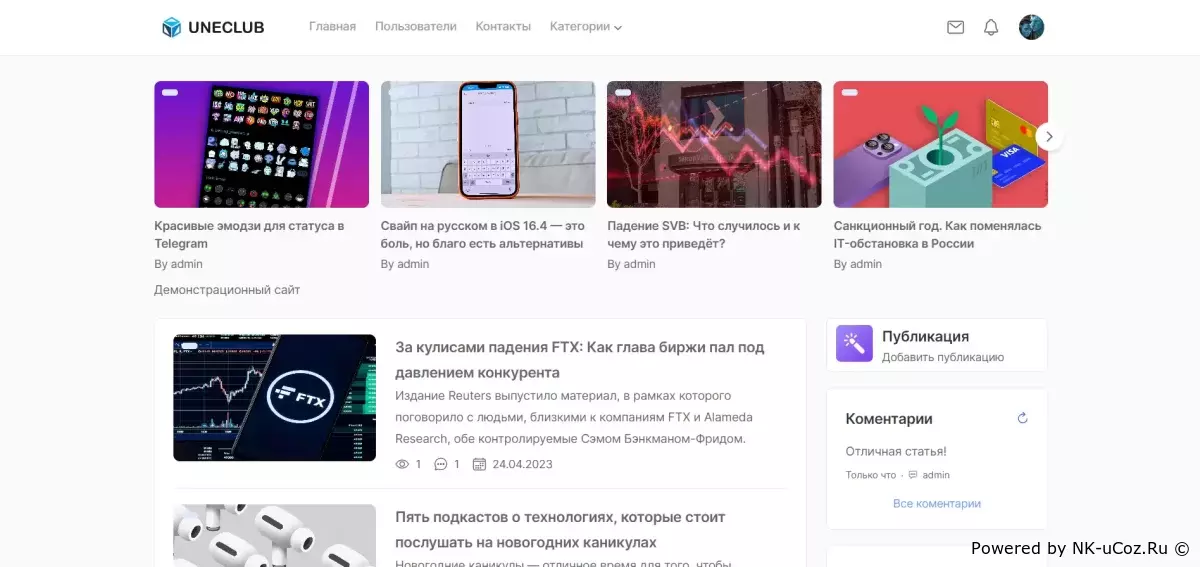Open the Пользователи menu item
Image resolution: width=1200 pixels, height=567 pixels.
416,27
